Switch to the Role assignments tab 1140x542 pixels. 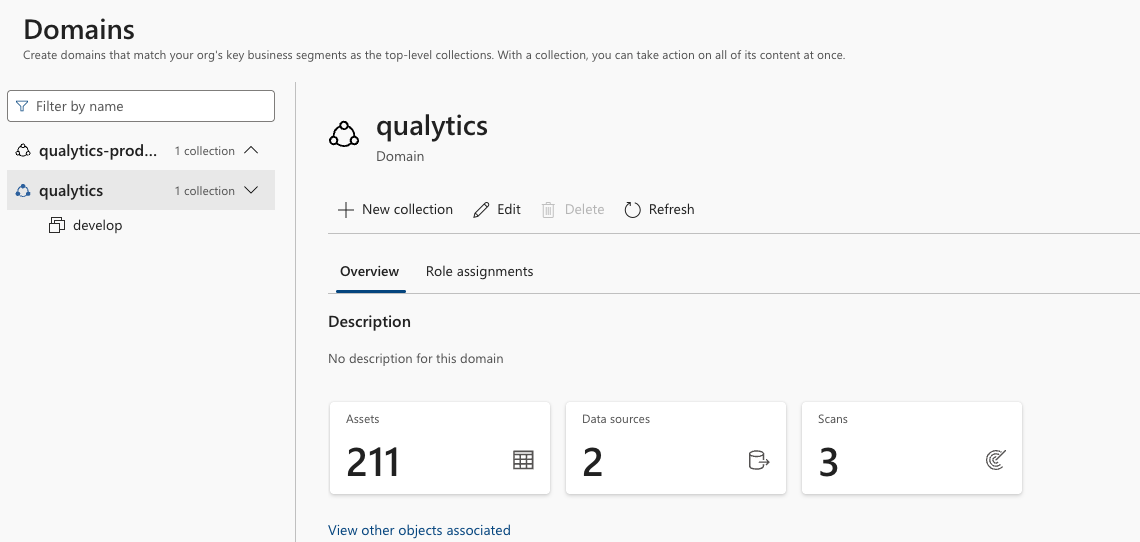click(x=479, y=272)
